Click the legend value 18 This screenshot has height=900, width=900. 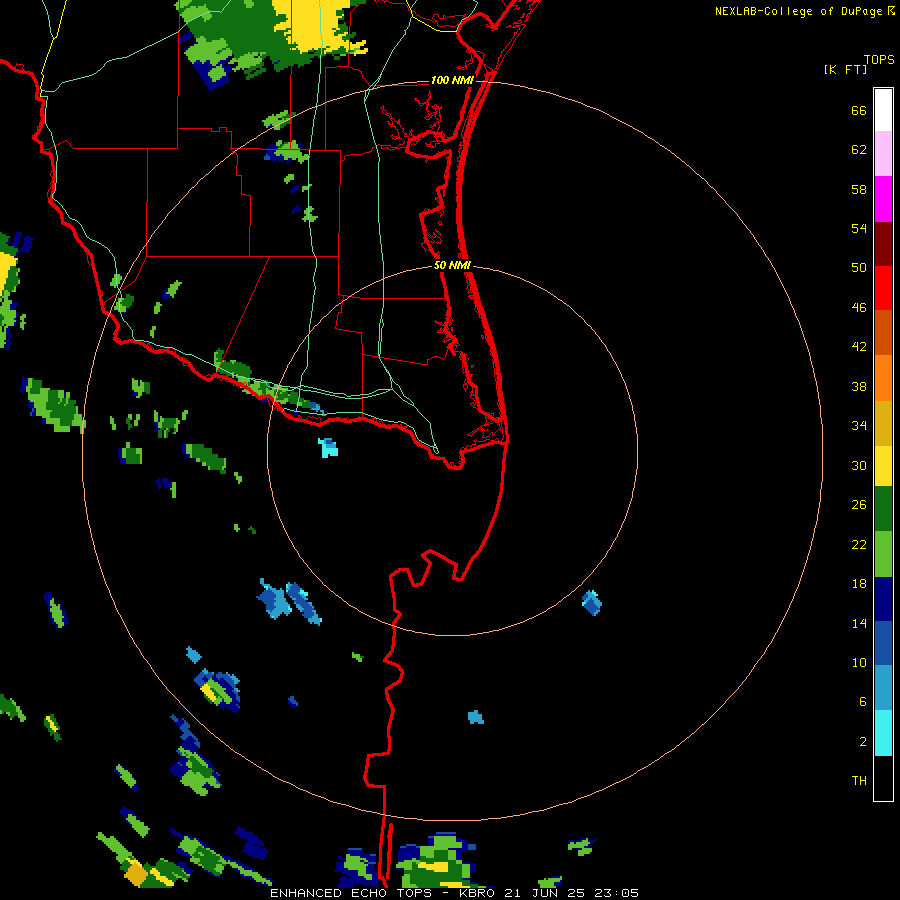pos(859,584)
